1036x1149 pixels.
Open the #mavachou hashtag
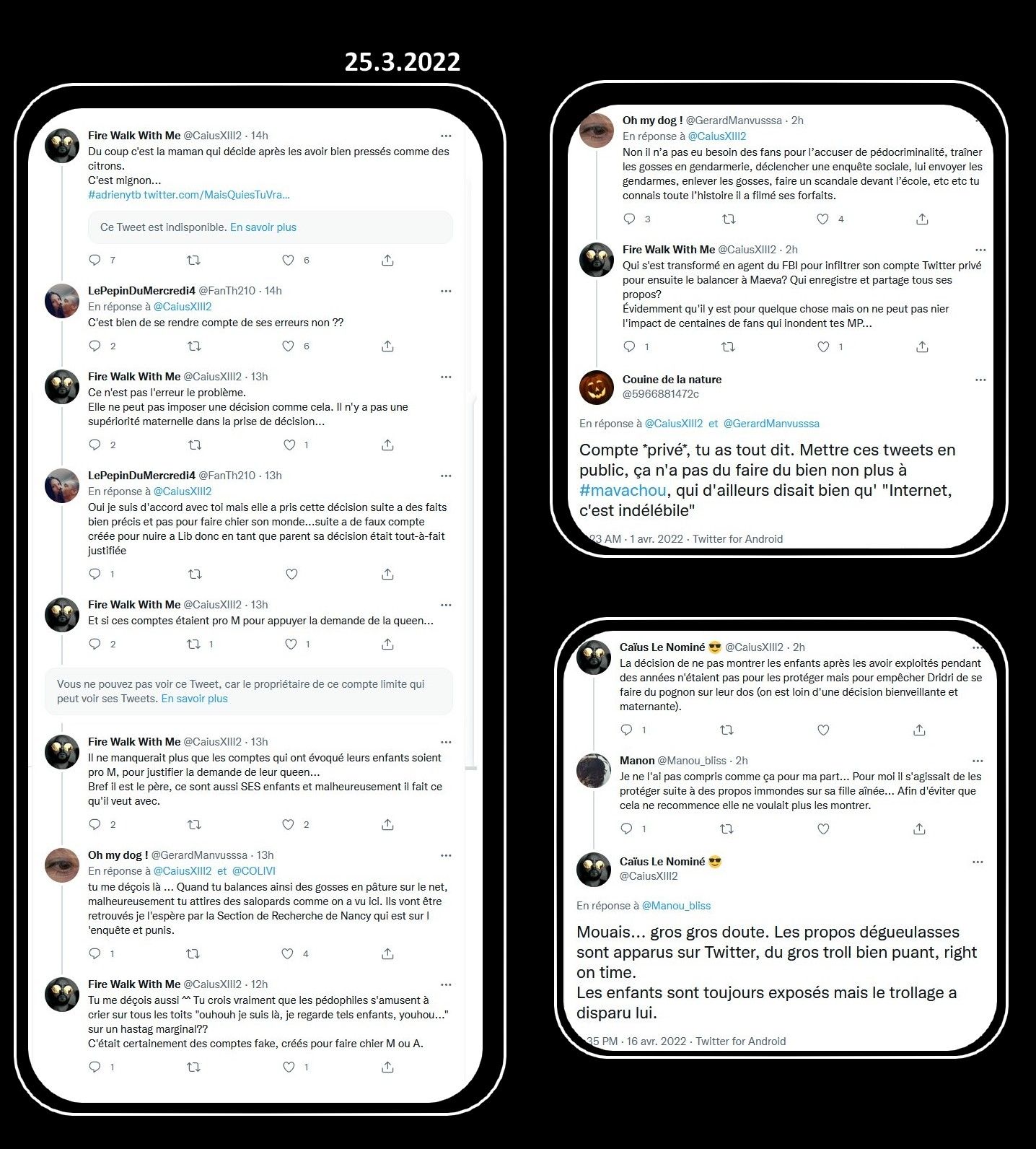tap(623, 490)
